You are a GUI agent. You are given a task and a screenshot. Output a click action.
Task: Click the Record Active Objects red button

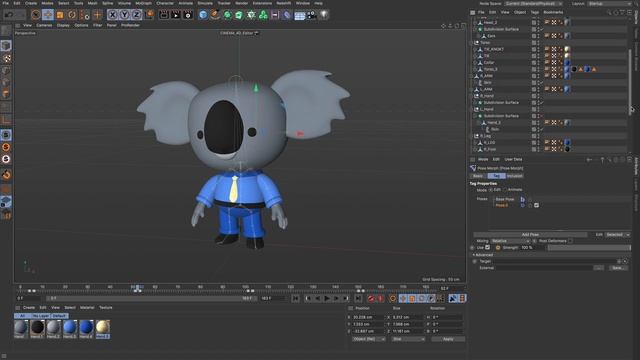(x=371, y=299)
